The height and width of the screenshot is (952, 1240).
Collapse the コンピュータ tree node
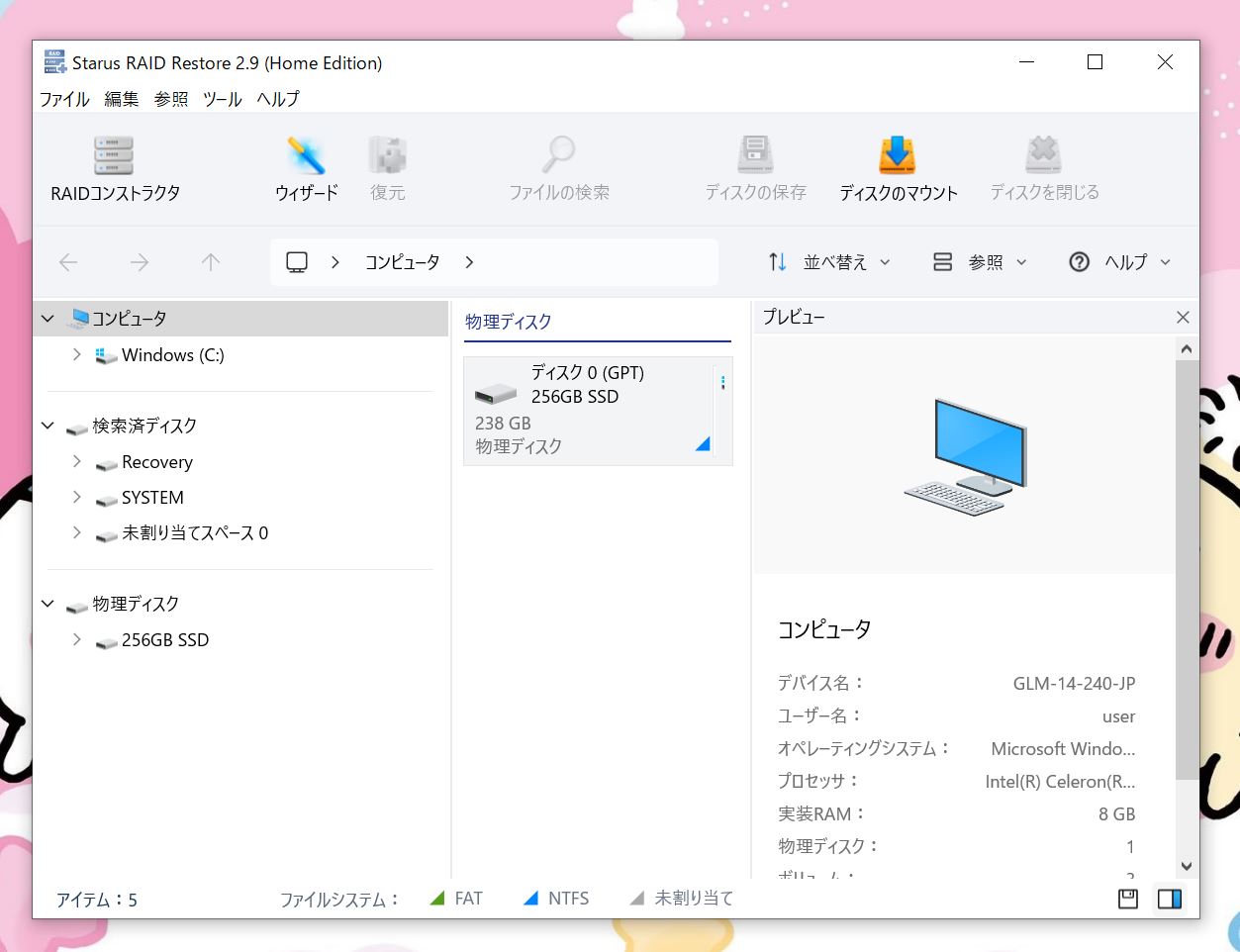[x=48, y=319]
